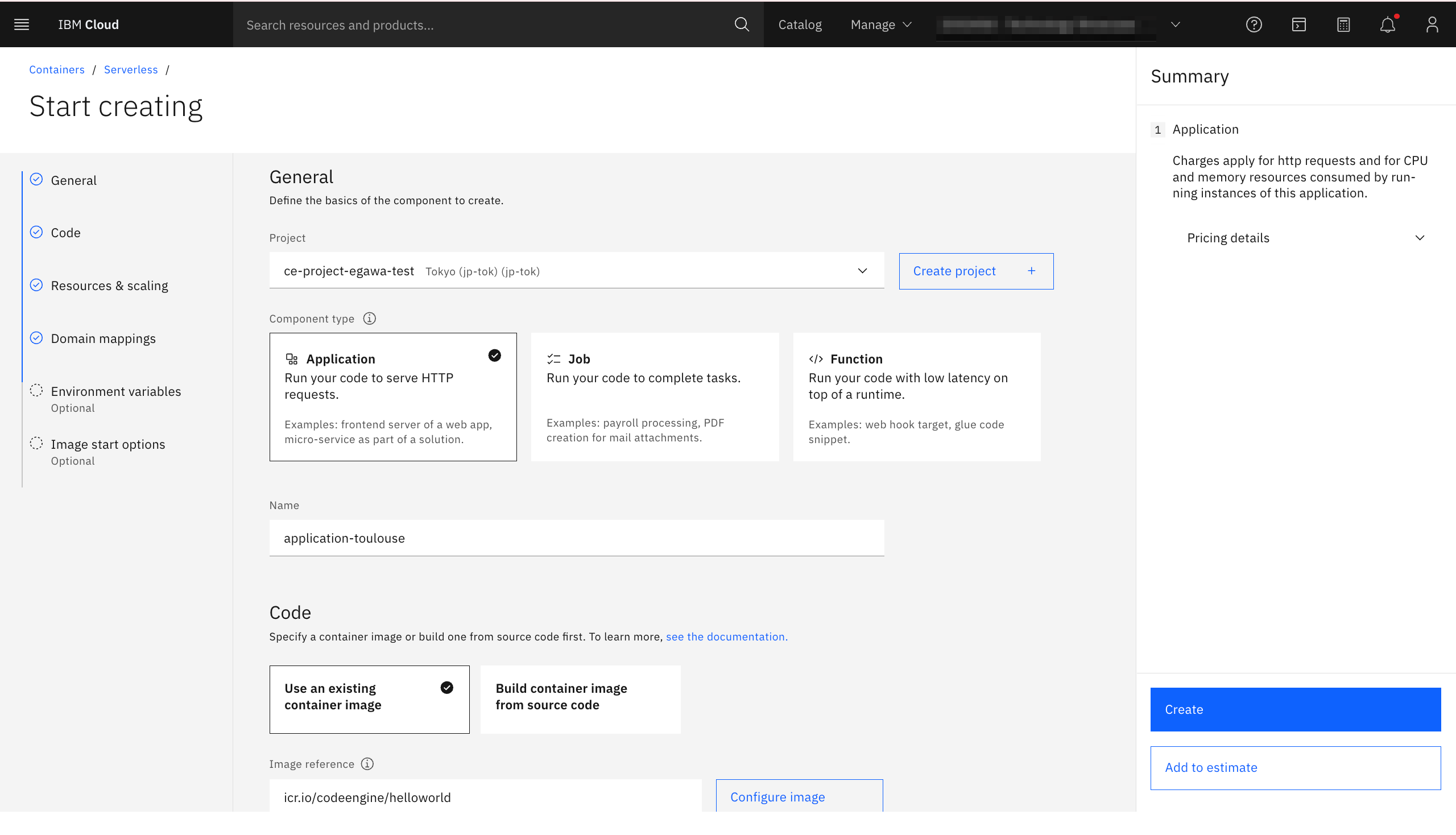Select the Job component type

coord(654,397)
